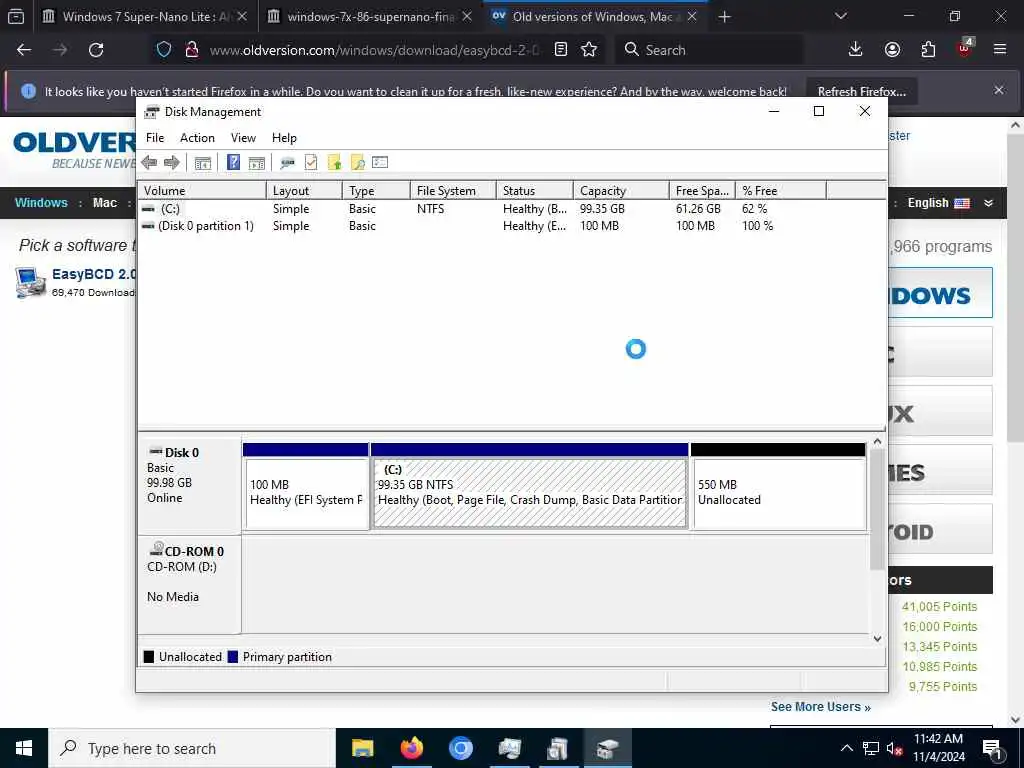Click Mac link in OldVersion nav bar

click(x=104, y=202)
